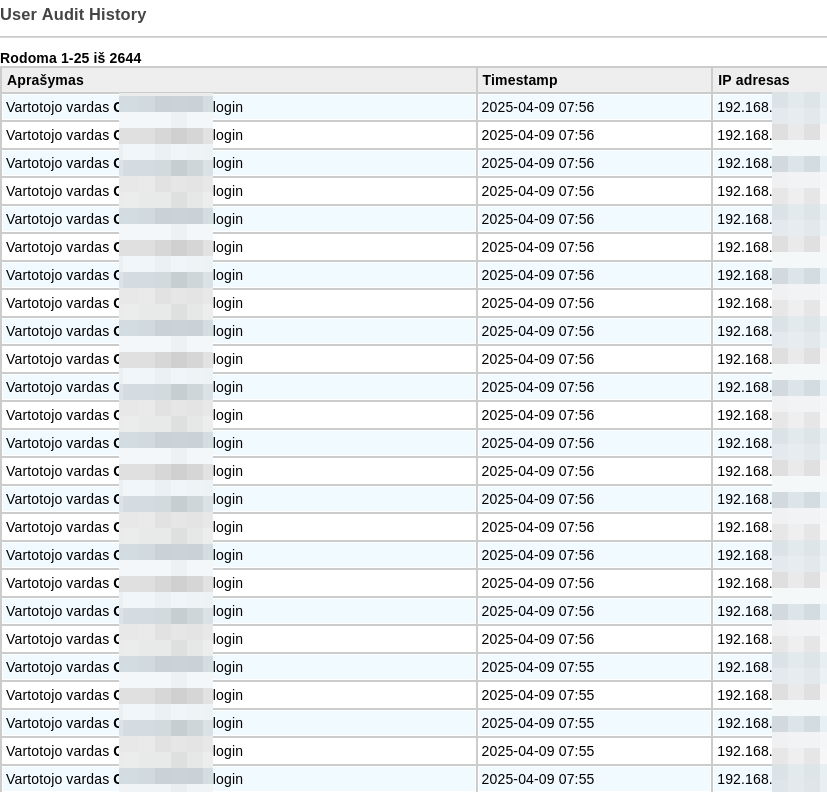Click the Aprašymas column header
The width and height of the screenshot is (827, 792).
[x=45, y=80]
